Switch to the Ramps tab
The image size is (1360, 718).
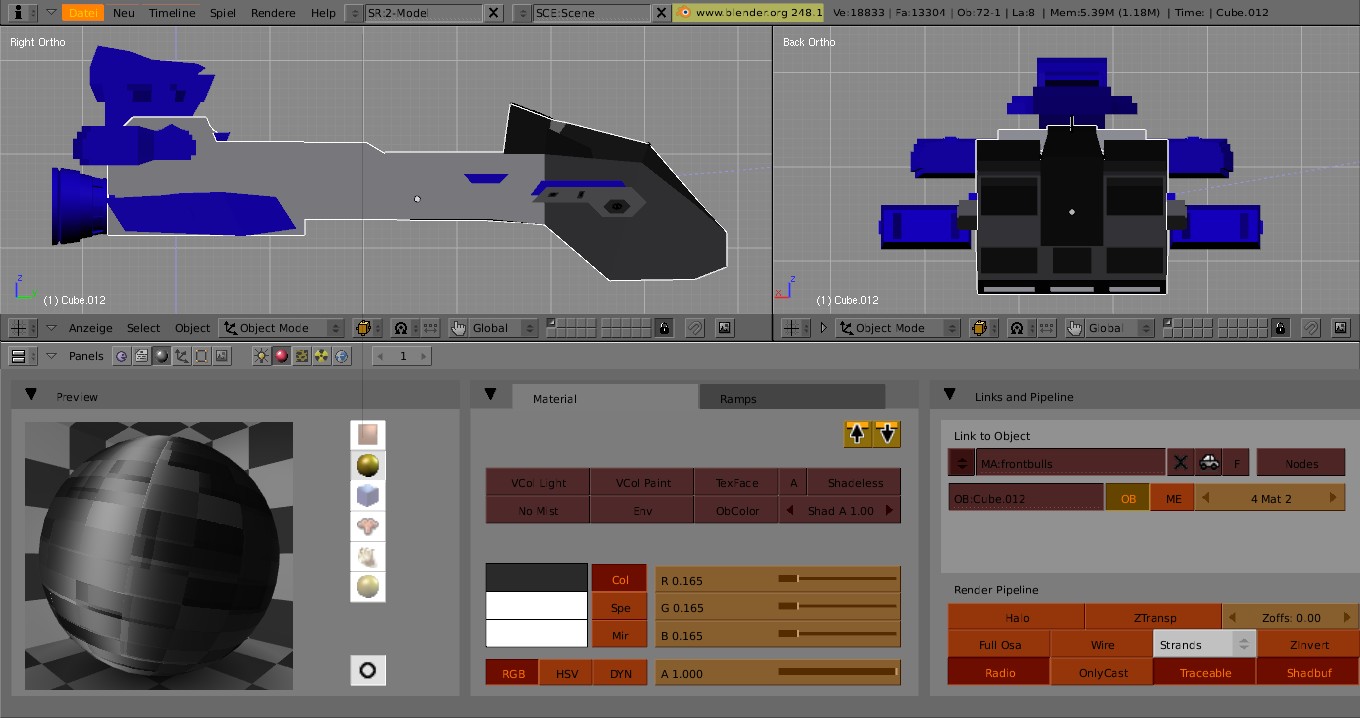tap(738, 398)
